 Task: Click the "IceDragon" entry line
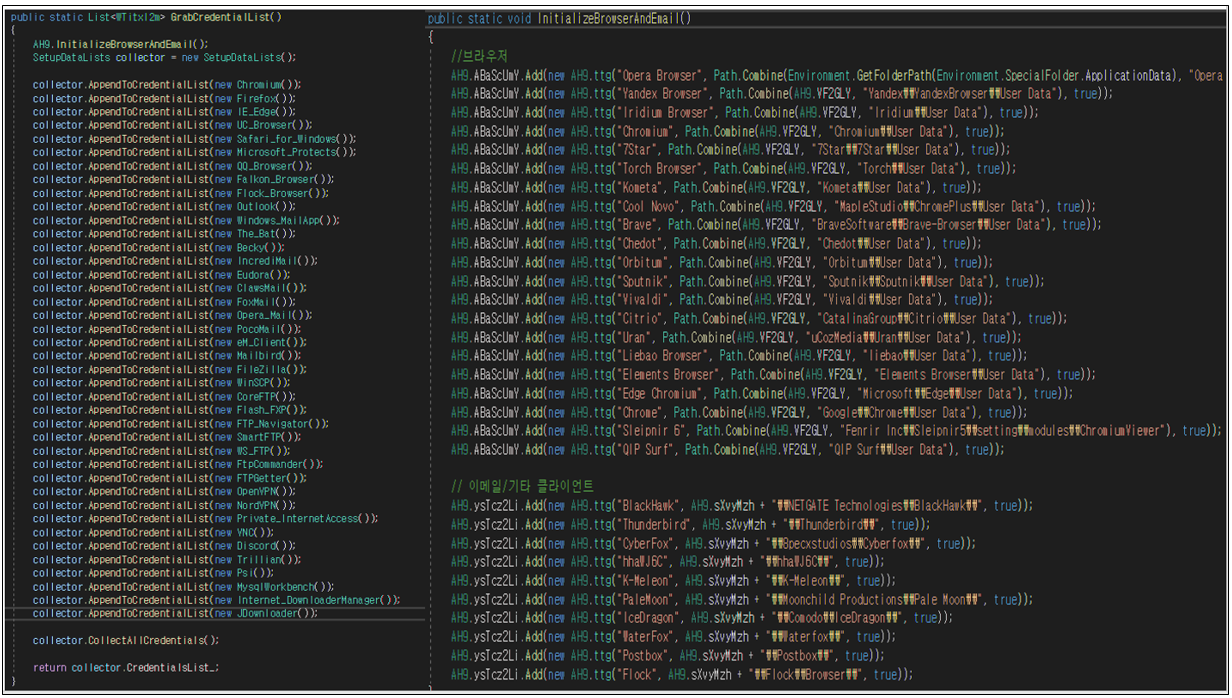pyautogui.click(x=702, y=618)
